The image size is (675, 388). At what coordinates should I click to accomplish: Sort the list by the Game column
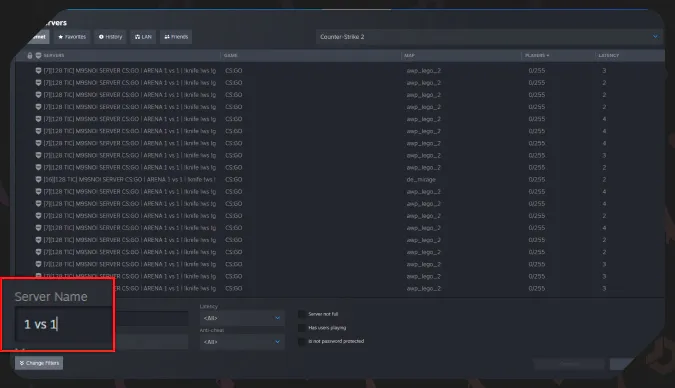click(x=231, y=56)
